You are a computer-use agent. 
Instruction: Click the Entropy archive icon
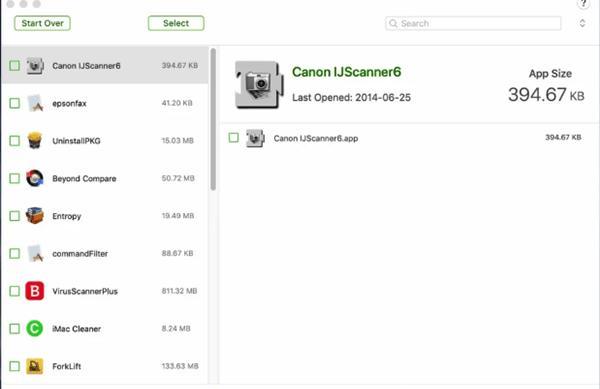tap(35, 216)
